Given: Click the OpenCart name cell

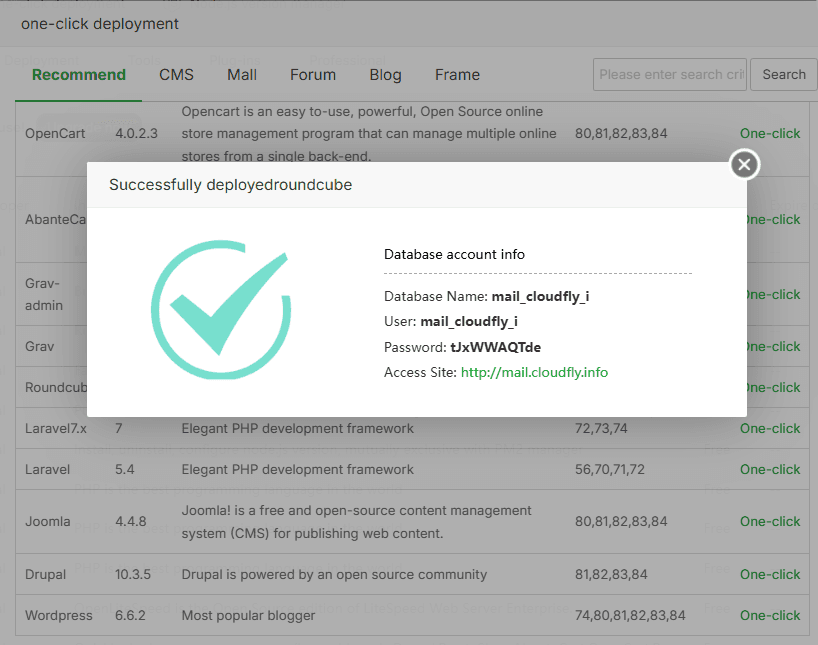Looking at the screenshot, I should [55, 134].
